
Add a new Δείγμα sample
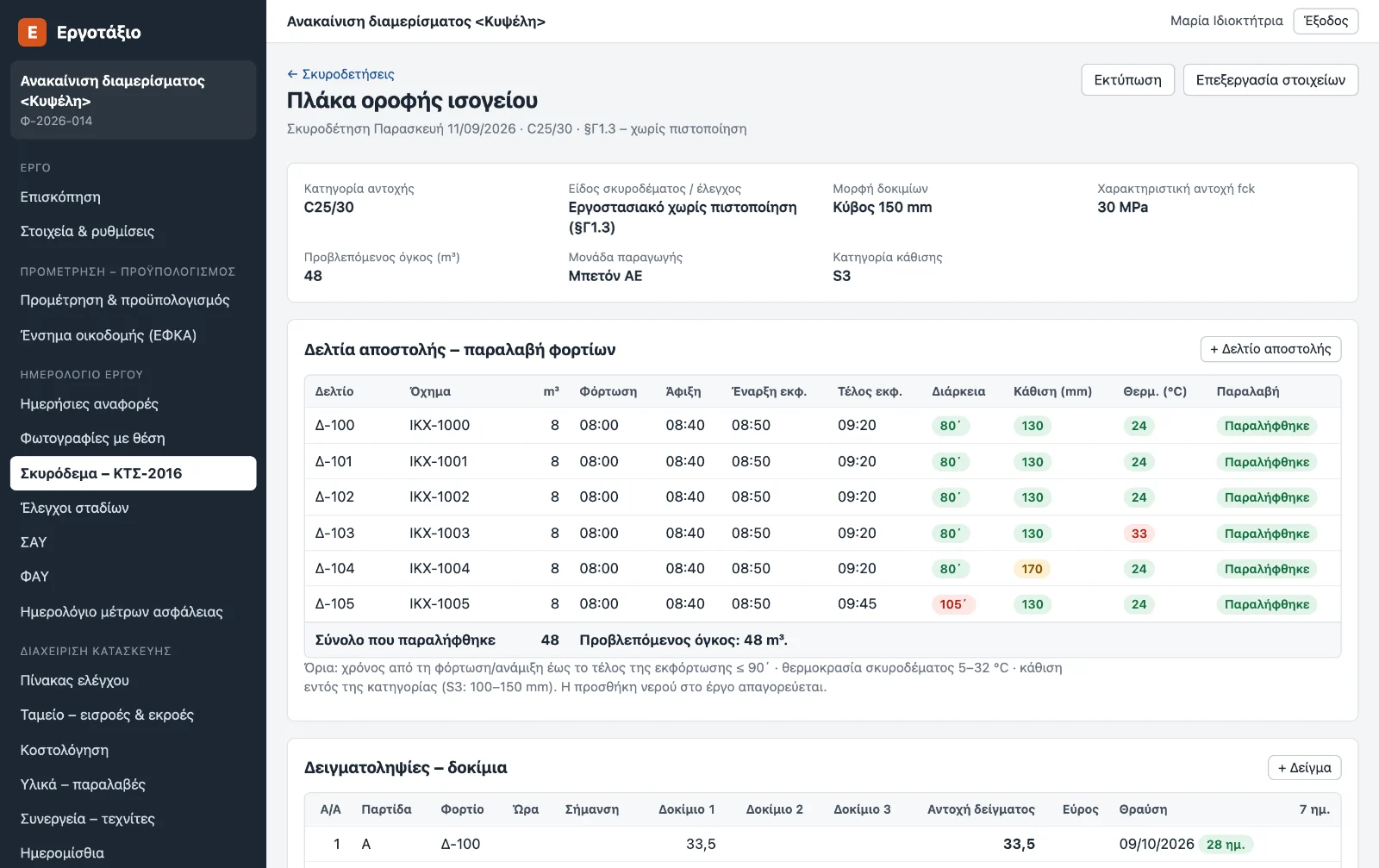[x=1304, y=768]
